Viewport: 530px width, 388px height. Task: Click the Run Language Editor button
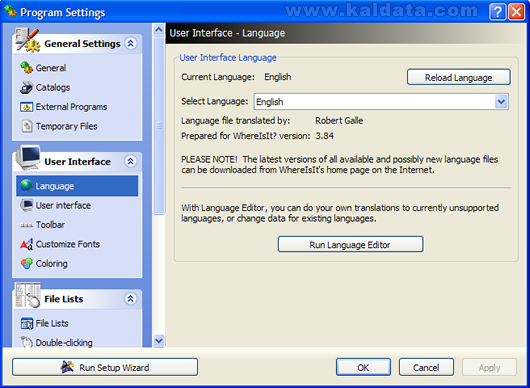pos(350,244)
